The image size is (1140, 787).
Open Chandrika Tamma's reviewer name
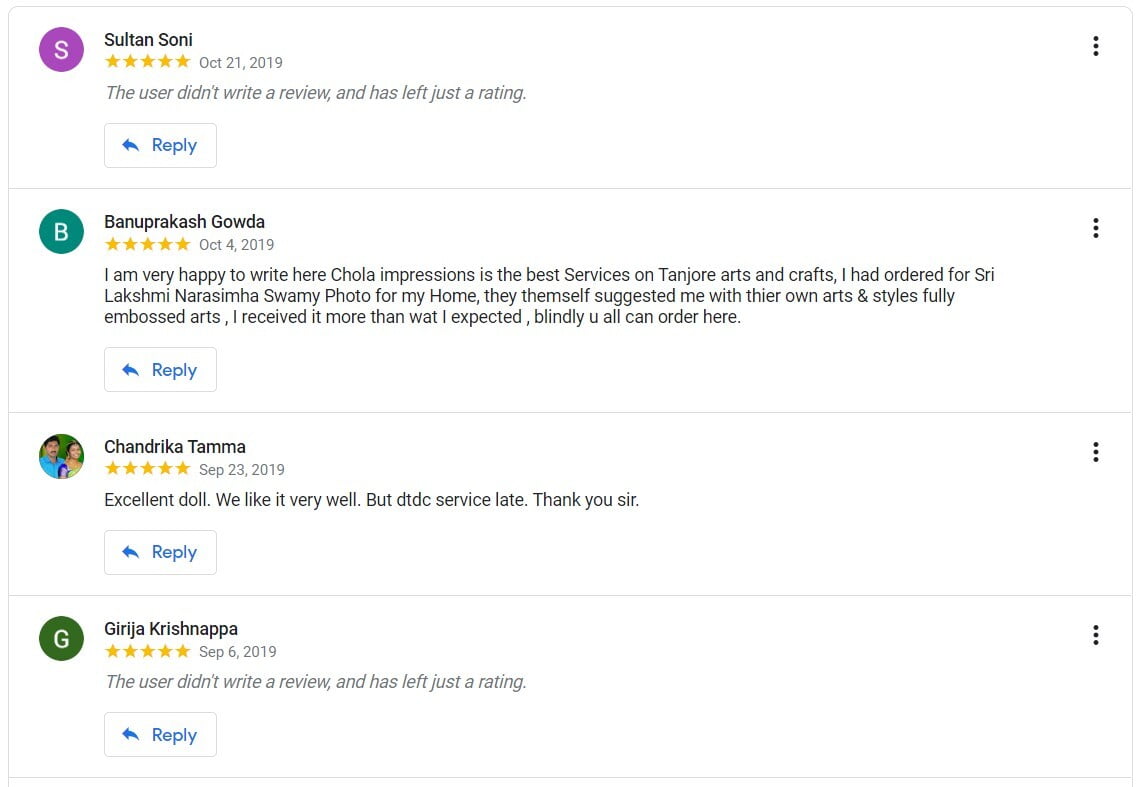pos(175,447)
